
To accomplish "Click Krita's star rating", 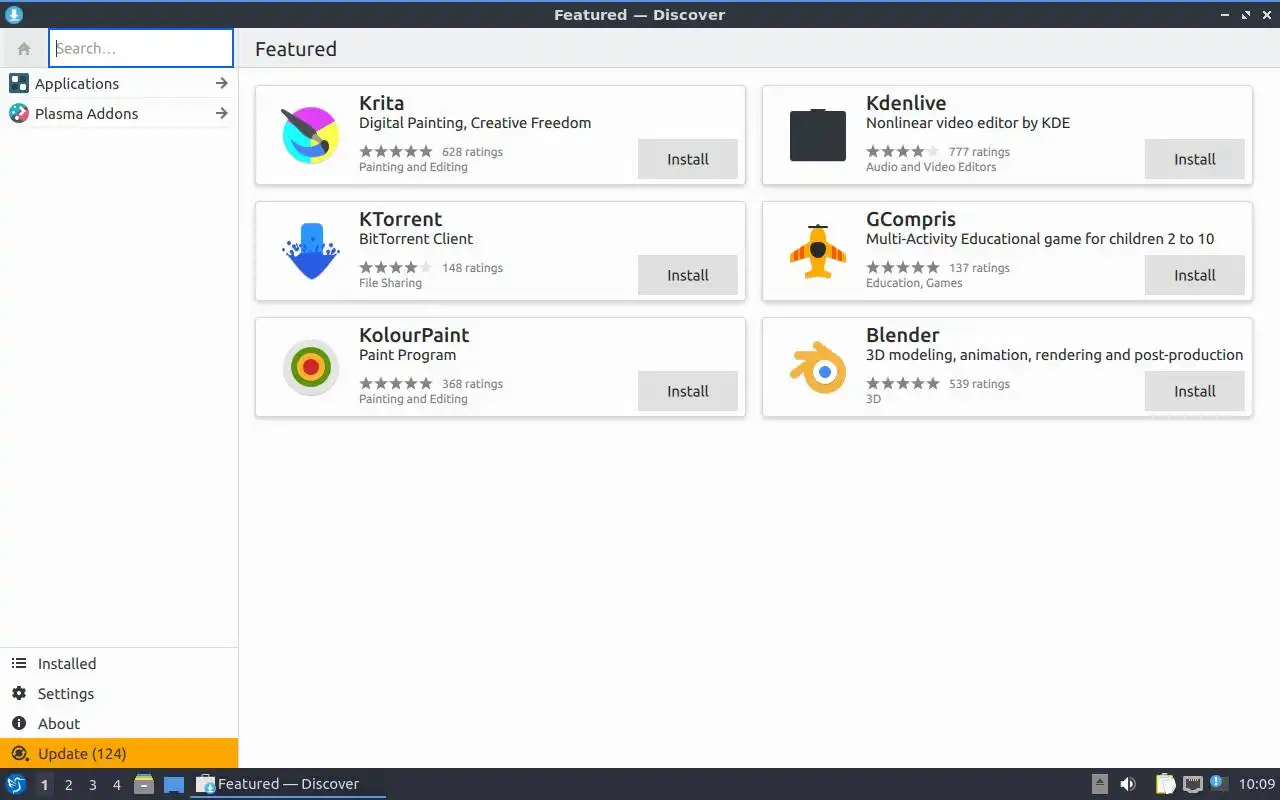I will pyautogui.click(x=396, y=152).
